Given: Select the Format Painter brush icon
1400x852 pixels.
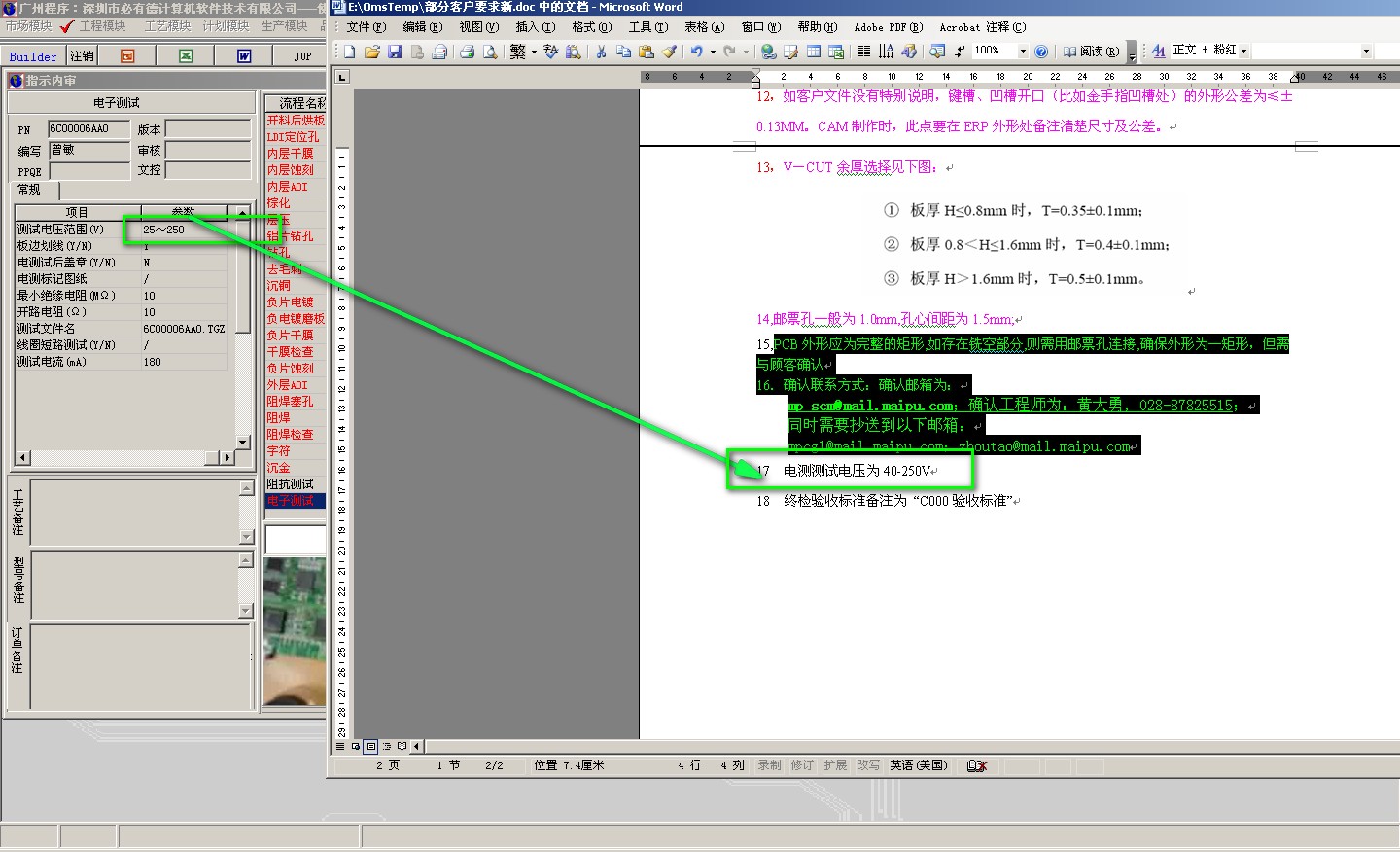Looking at the screenshot, I should [x=669, y=52].
